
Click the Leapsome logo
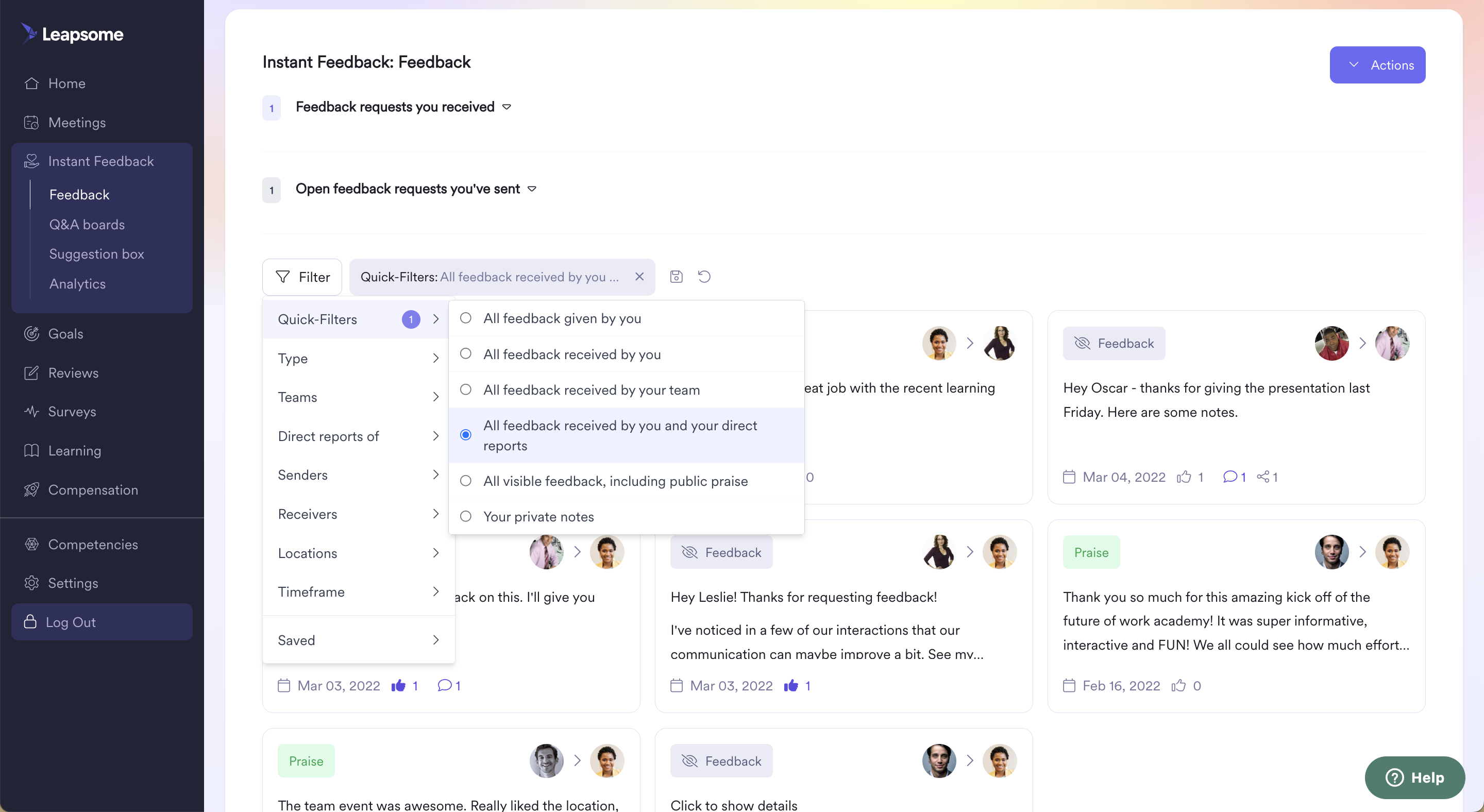click(x=73, y=34)
